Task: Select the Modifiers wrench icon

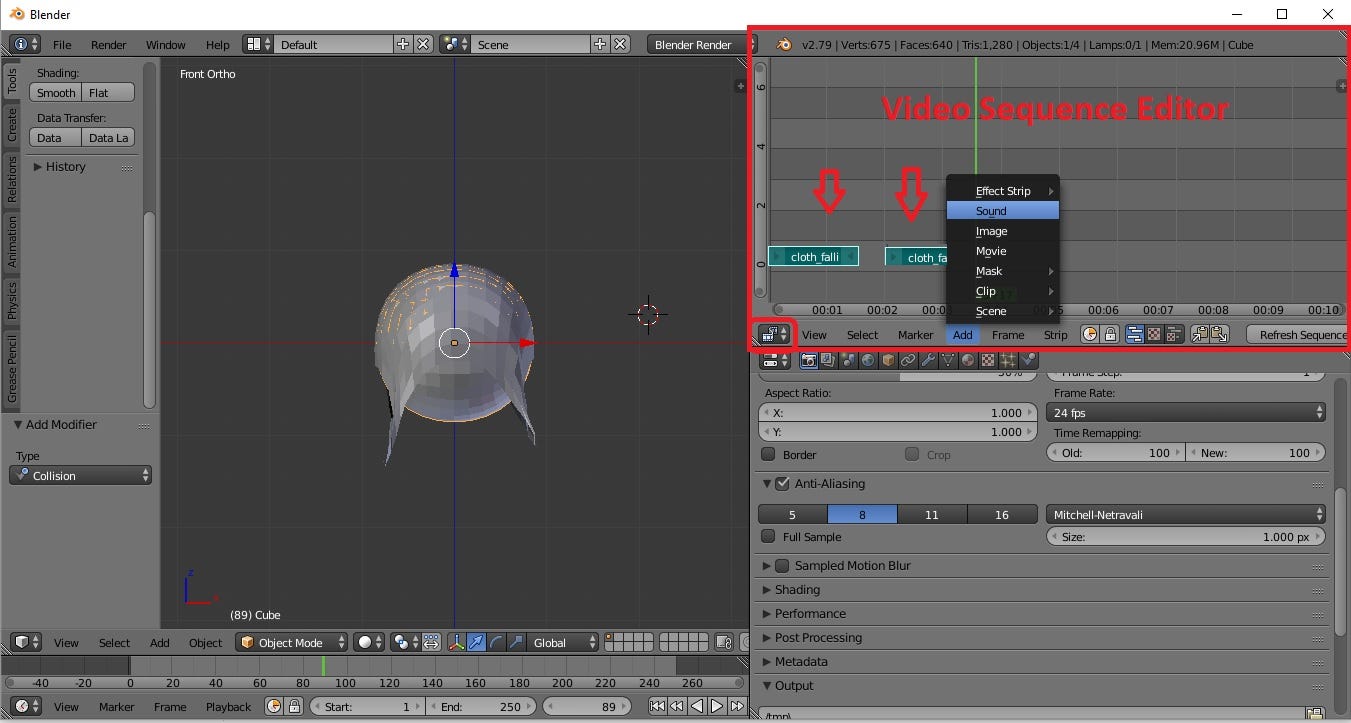Action: [x=926, y=360]
